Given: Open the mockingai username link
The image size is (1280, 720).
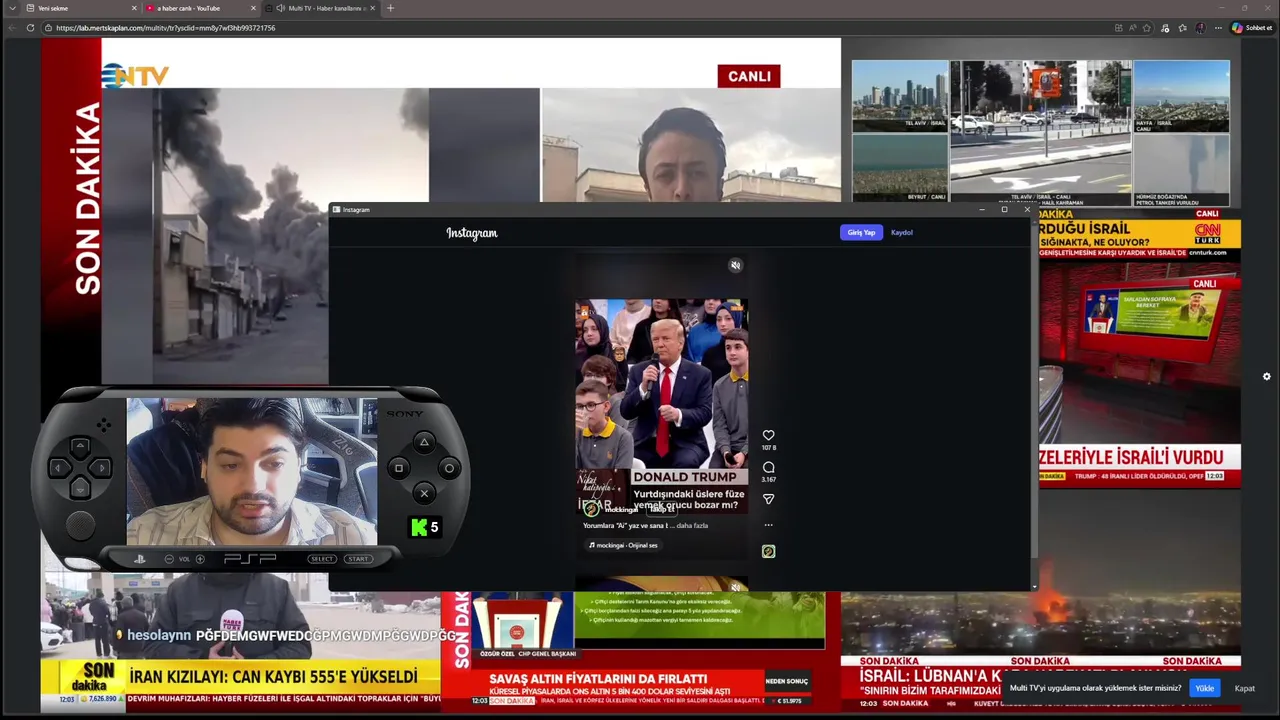Looking at the screenshot, I should tap(621, 510).
